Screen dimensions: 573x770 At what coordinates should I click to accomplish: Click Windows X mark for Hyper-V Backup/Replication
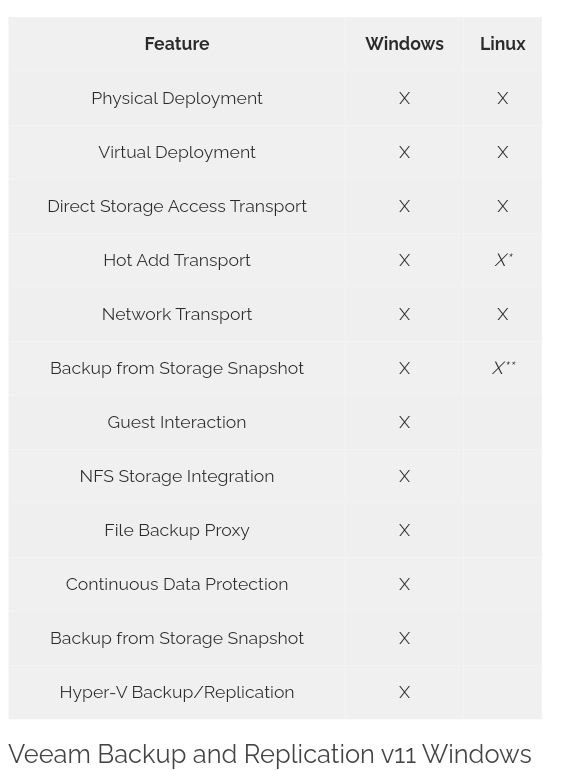[x=404, y=692]
